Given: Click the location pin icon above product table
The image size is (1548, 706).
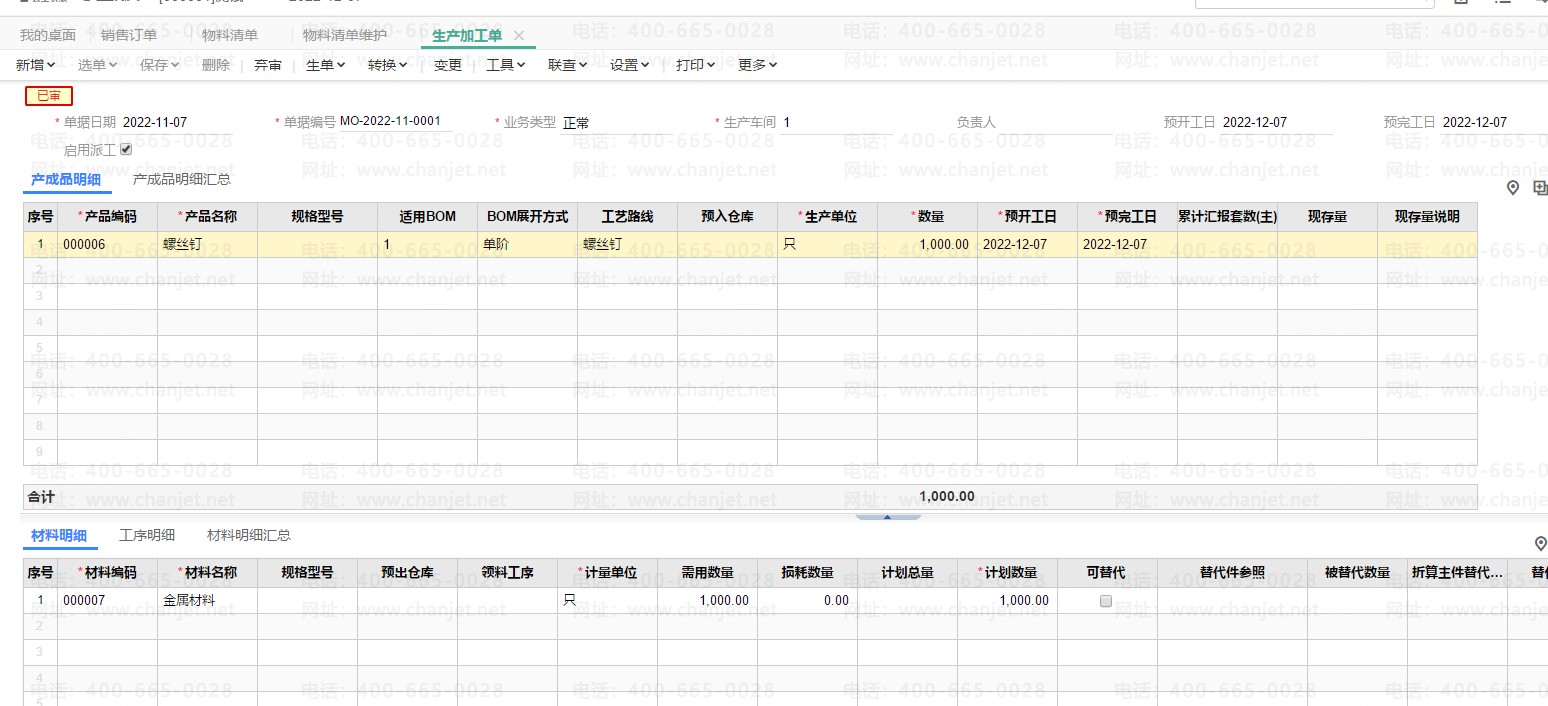Looking at the screenshot, I should pyautogui.click(x=1513, y=188).
